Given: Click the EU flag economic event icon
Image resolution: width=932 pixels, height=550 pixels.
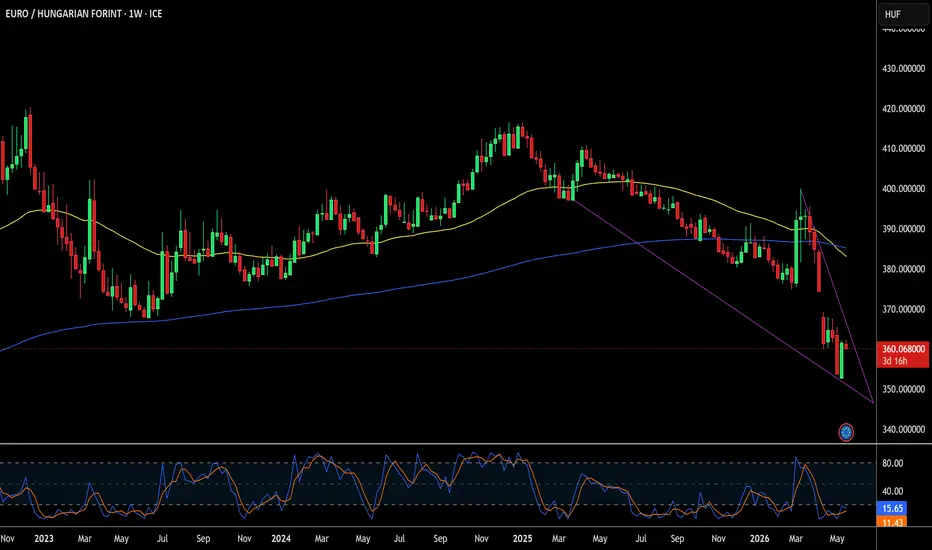Looking at the screenshot, I should tap(846, 432).
